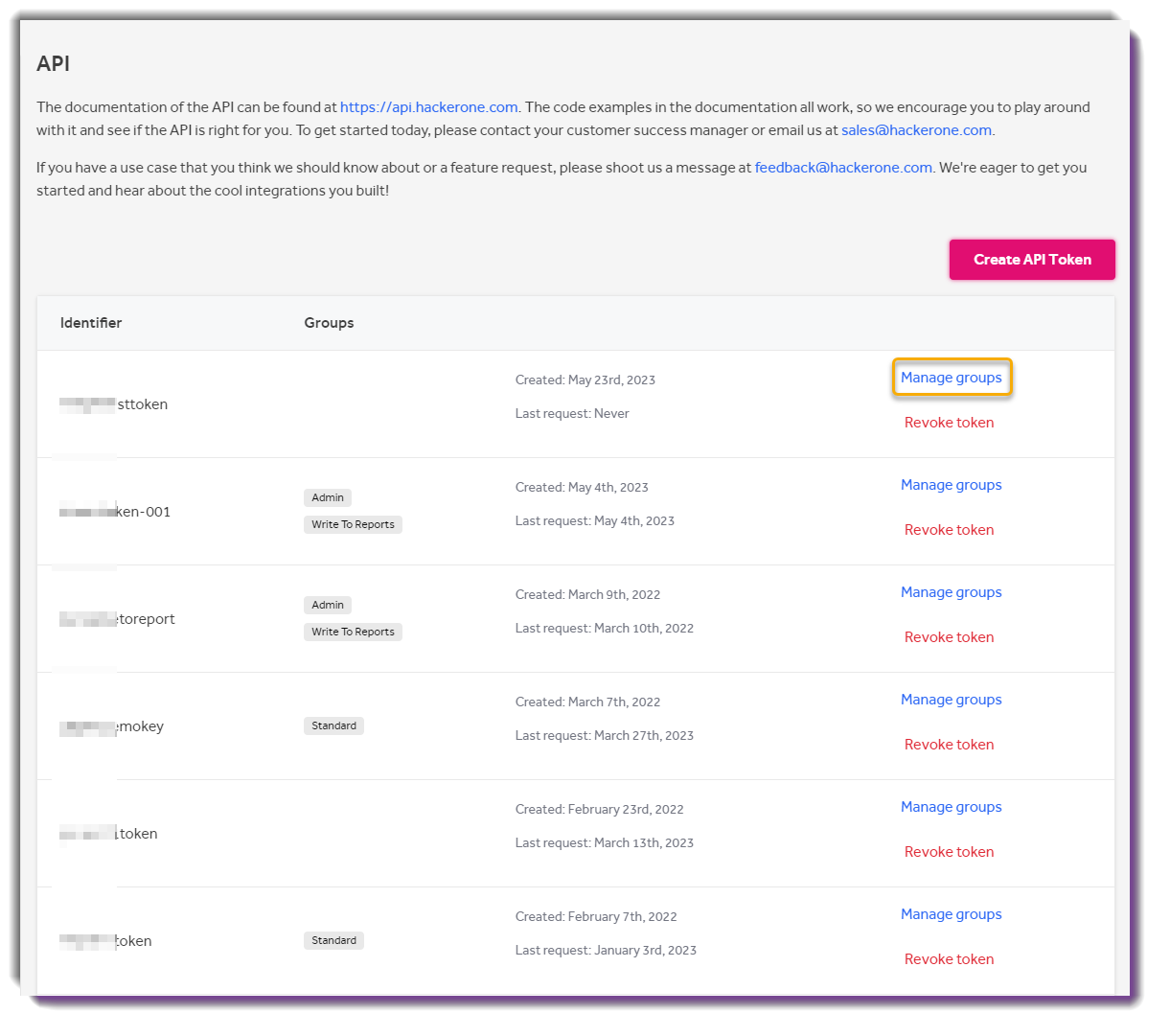Revoke the token ending in ken-001
The image size is (1170, 1036).
(950, 530)
